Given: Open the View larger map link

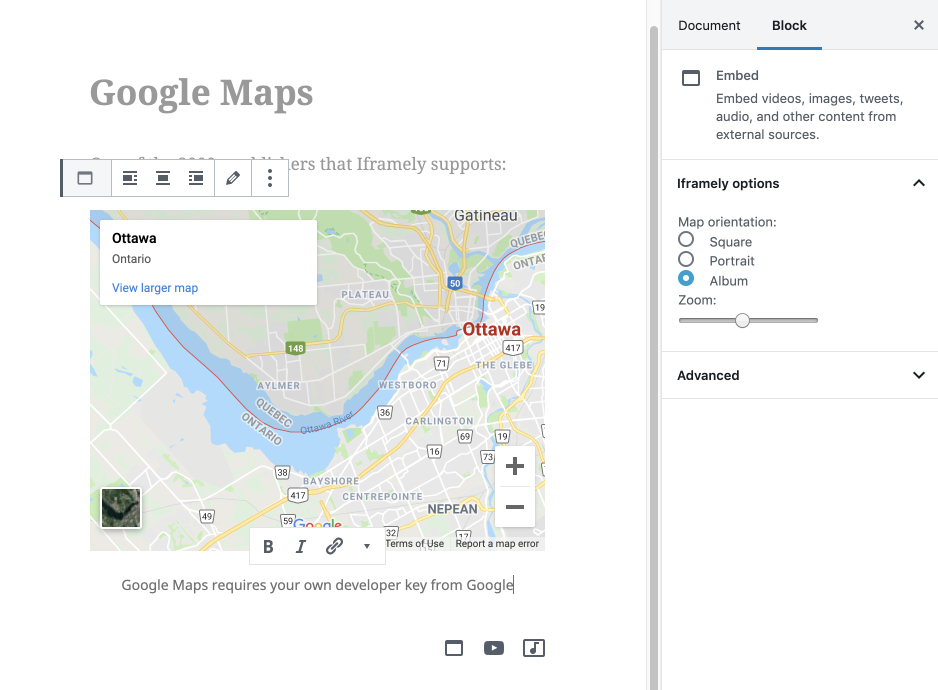Looking at the screenshot, I should 155,288.
